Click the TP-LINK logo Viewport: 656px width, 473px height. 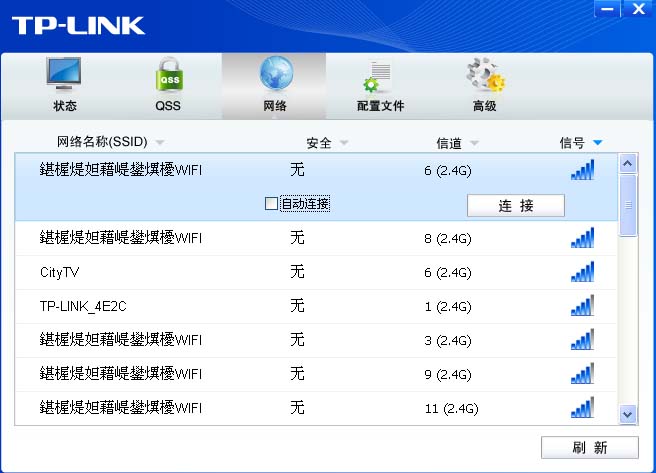point(78,26)
